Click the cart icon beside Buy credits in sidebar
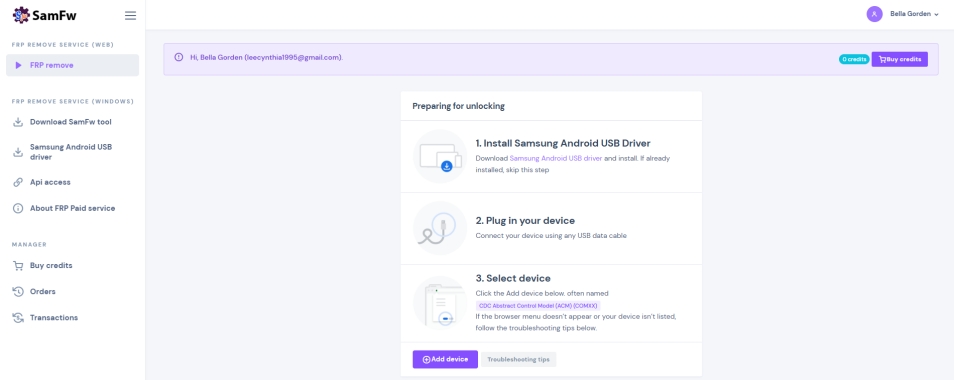This screenshot has height=380, width=954. coord(18,266)
